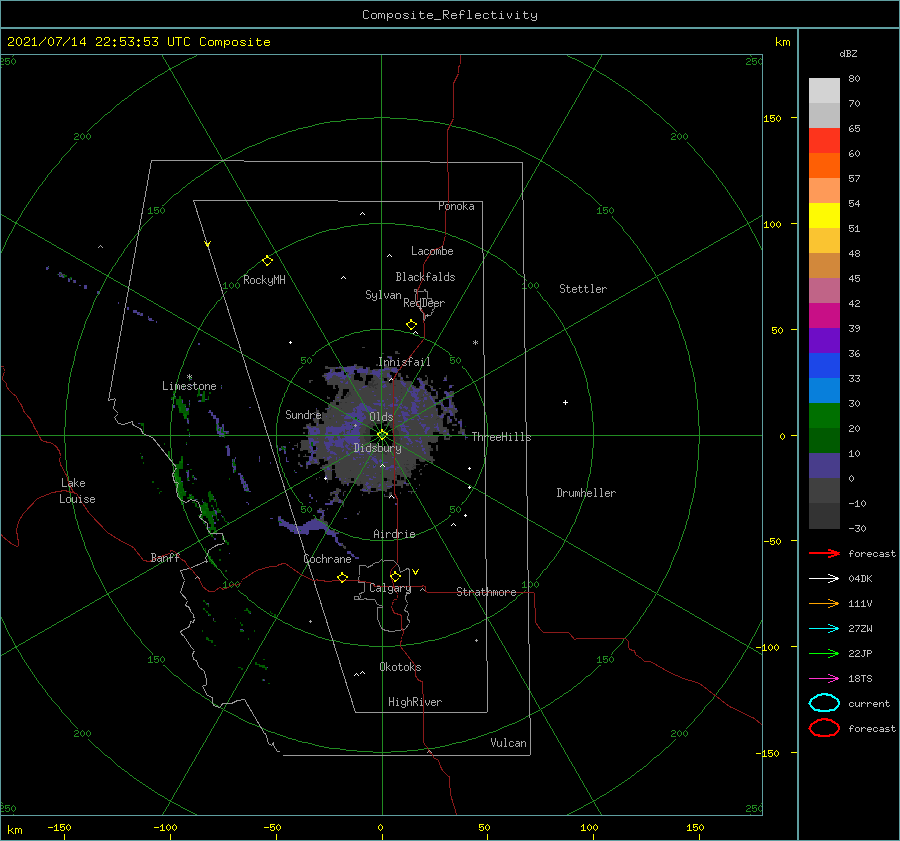900x841 pixels.
Task: Select the purple 10 dBZ color swatch
Action: [824, 465]
